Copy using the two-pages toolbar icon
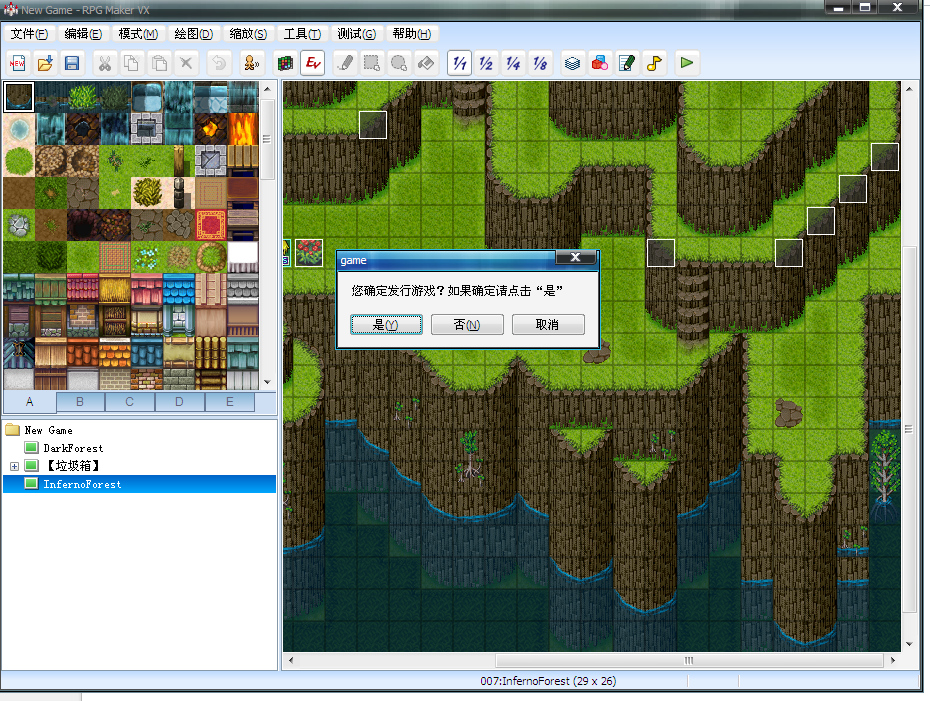The width and height of the screenshot is (930, 701). click(131, 63)
